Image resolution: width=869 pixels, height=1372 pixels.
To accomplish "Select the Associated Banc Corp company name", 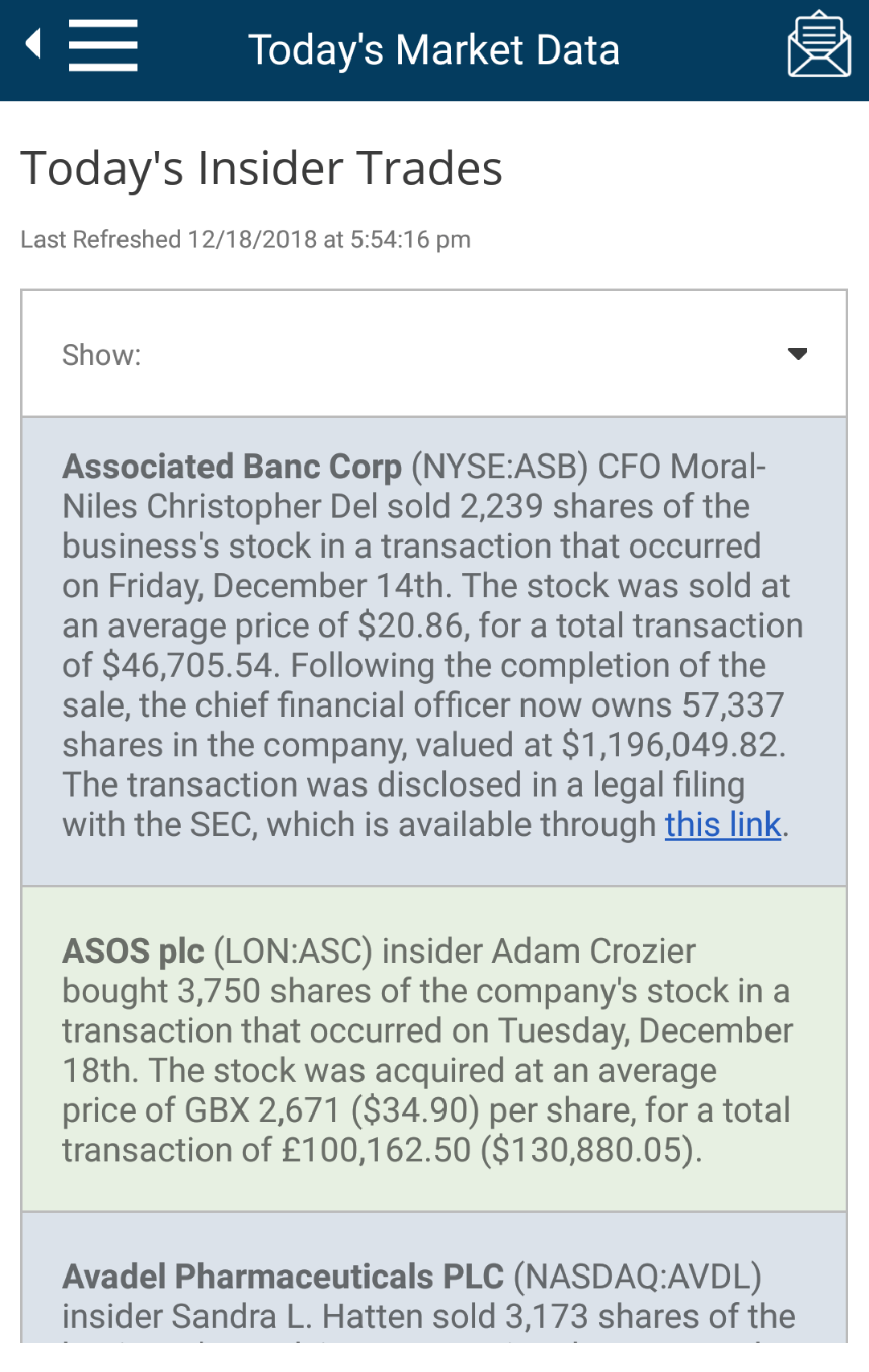I will [x=232, y=467].
